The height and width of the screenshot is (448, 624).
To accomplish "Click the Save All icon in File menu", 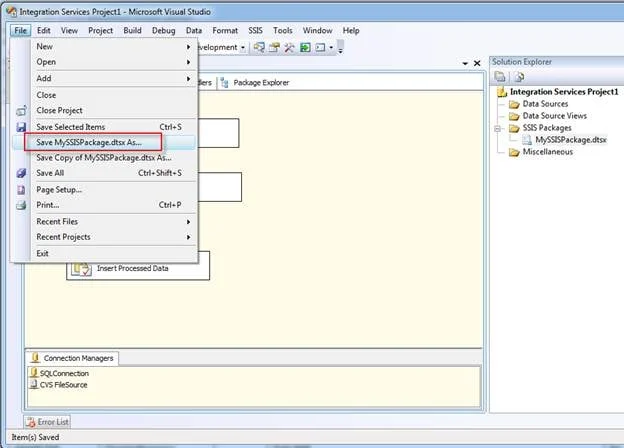I will [x=21, y=173].
